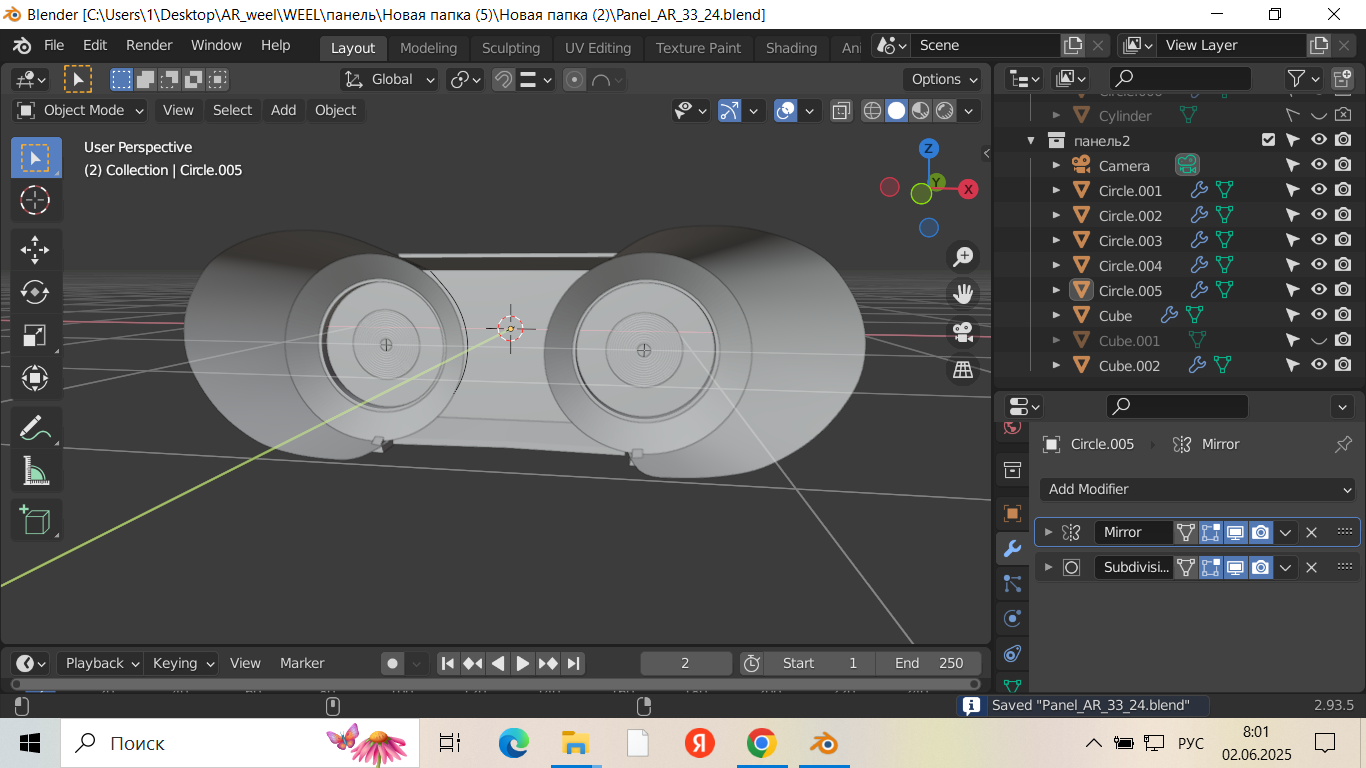Screen dimensions: 1366x768
Task: Select the Measure tool
Action: click(x=35, y=470)
